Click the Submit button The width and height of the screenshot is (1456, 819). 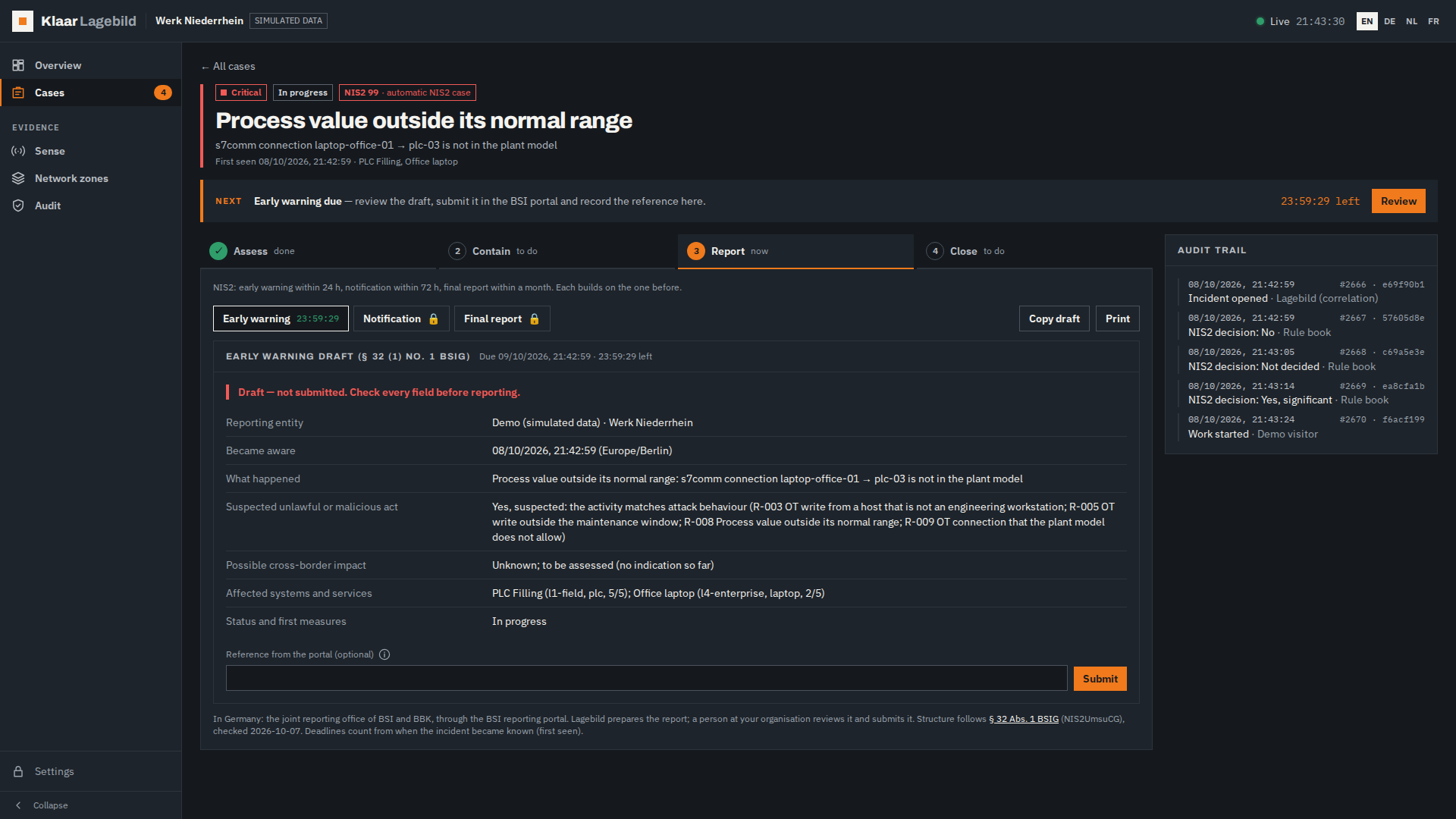(1100, 679)
